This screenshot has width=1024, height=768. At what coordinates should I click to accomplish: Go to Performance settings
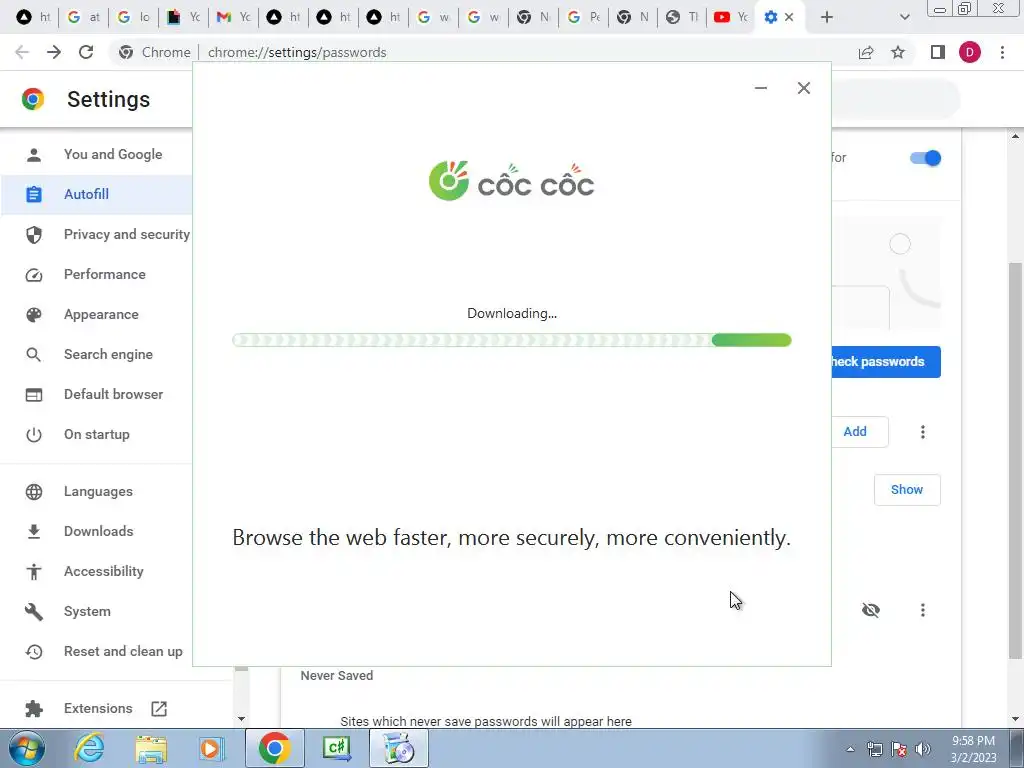point(104,274)
